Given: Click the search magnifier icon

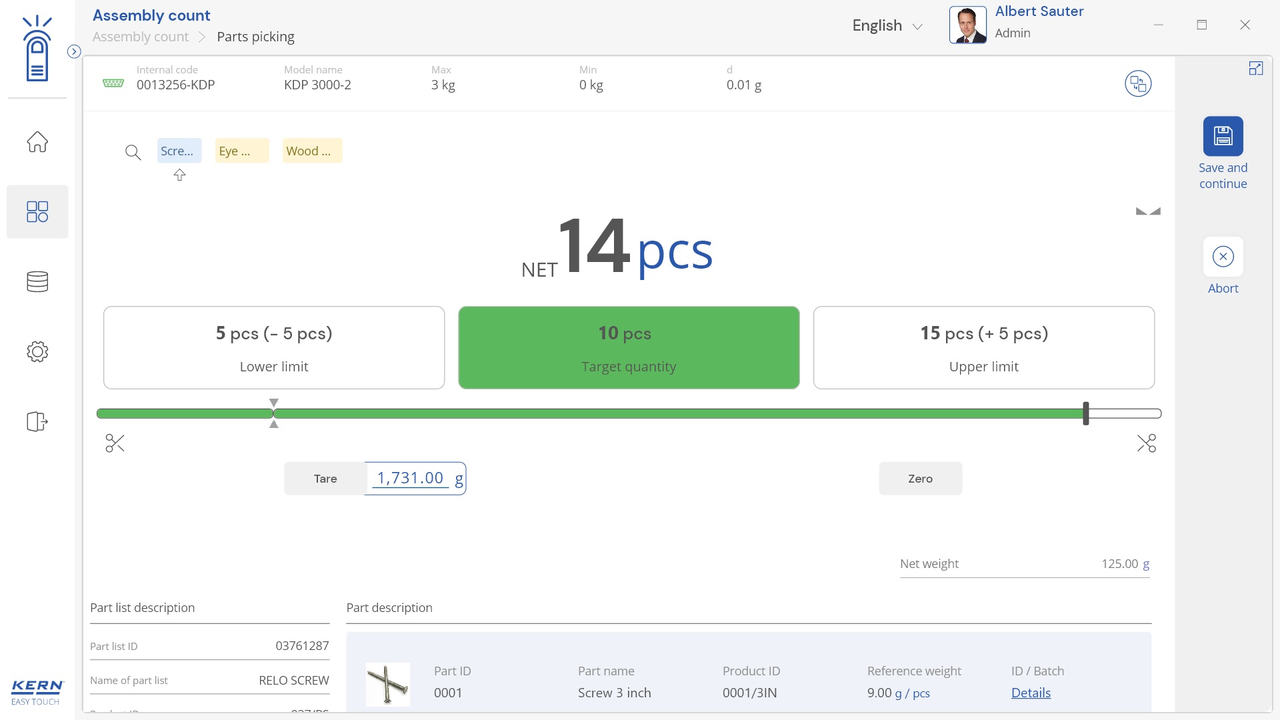Looking at the screenshot, I should 133,152.
